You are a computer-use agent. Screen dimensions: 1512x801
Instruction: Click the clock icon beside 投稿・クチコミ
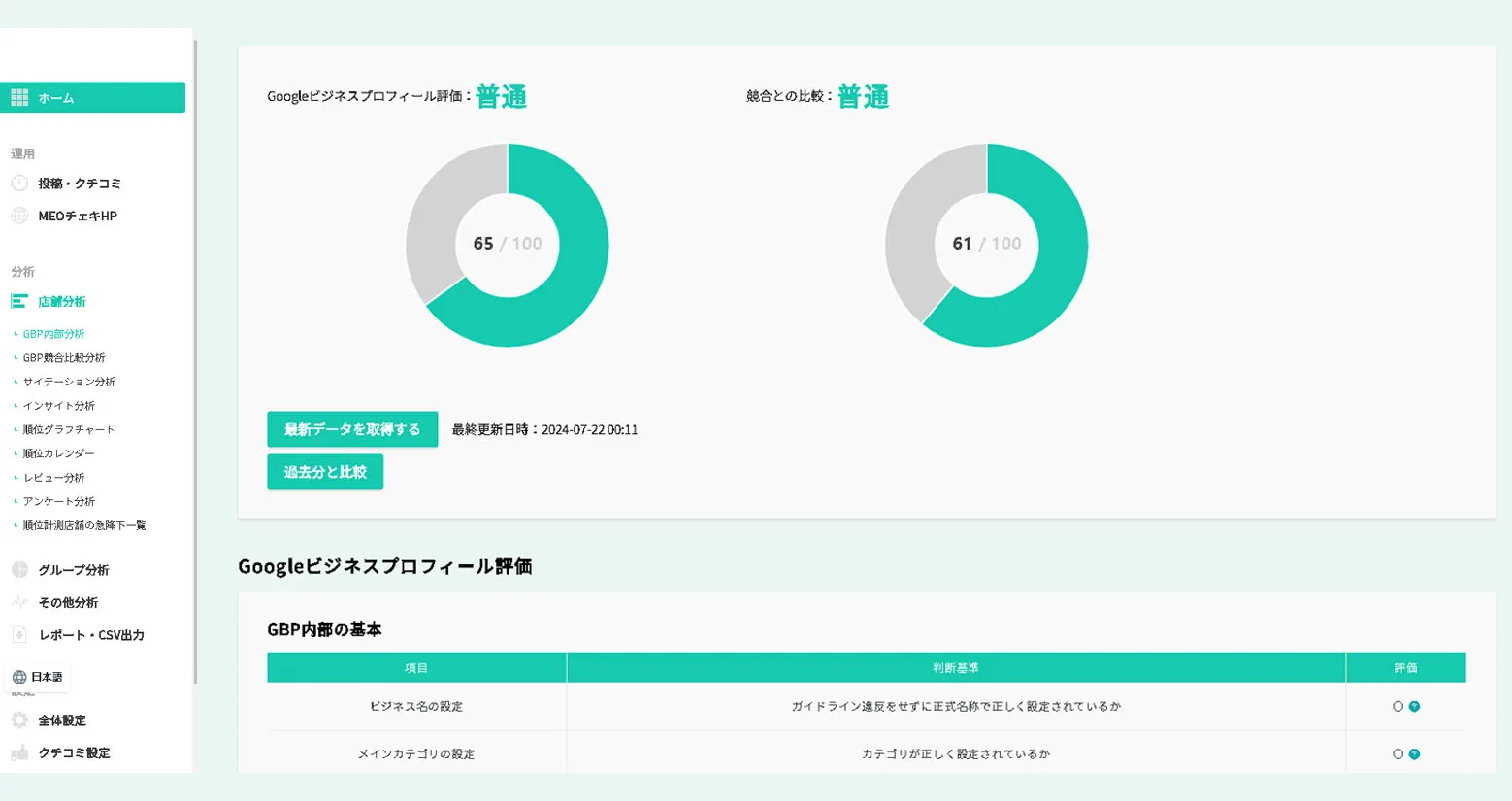coord(19,184)
